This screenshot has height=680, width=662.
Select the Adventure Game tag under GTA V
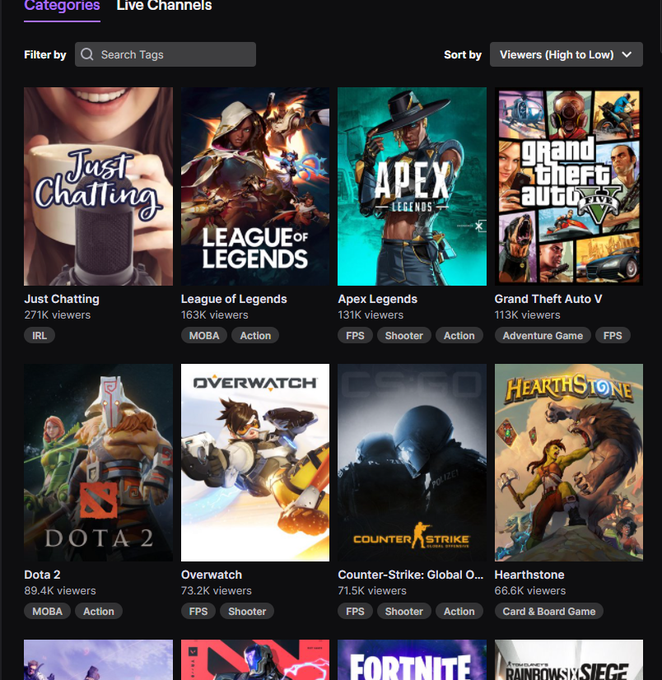click(542, 336)
